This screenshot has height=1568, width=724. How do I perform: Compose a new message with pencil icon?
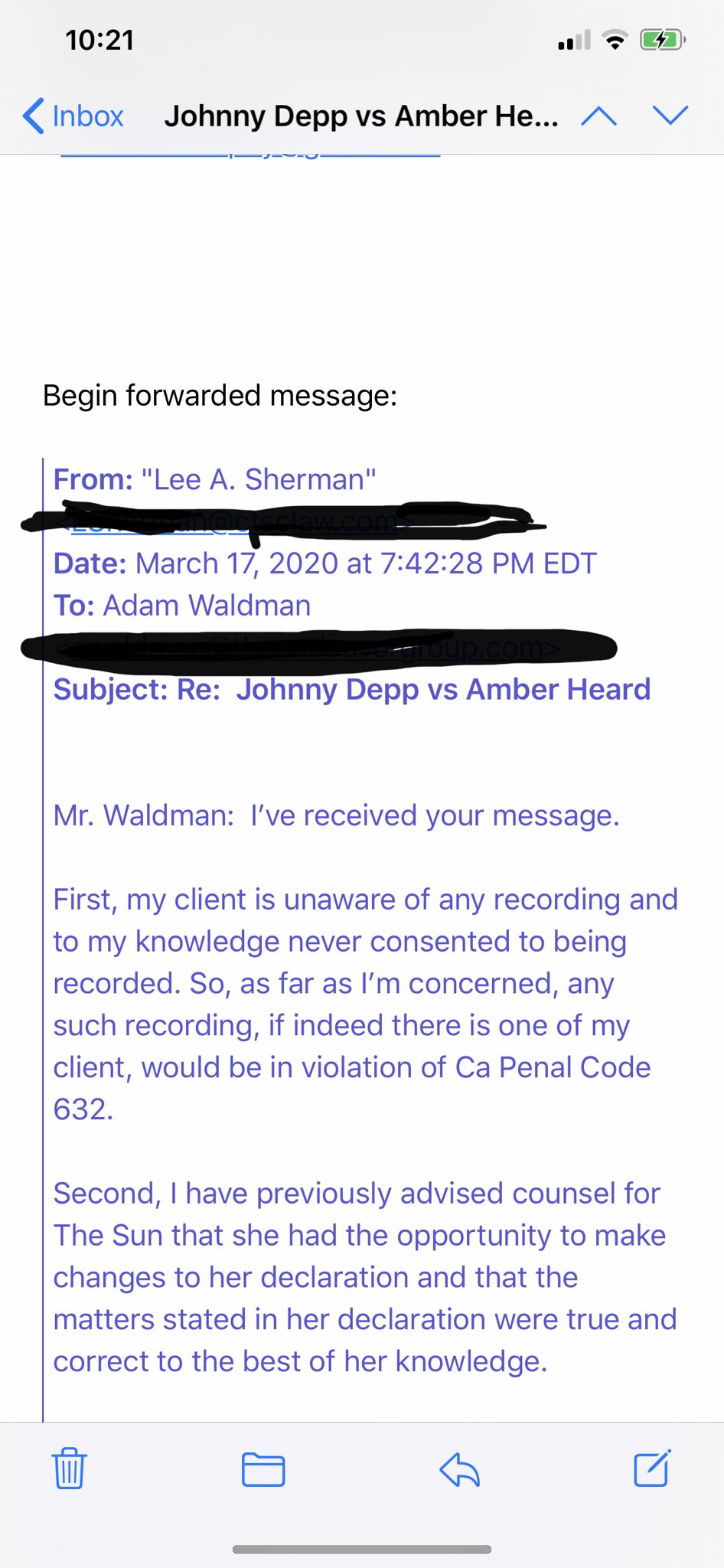pos(653,1468)
